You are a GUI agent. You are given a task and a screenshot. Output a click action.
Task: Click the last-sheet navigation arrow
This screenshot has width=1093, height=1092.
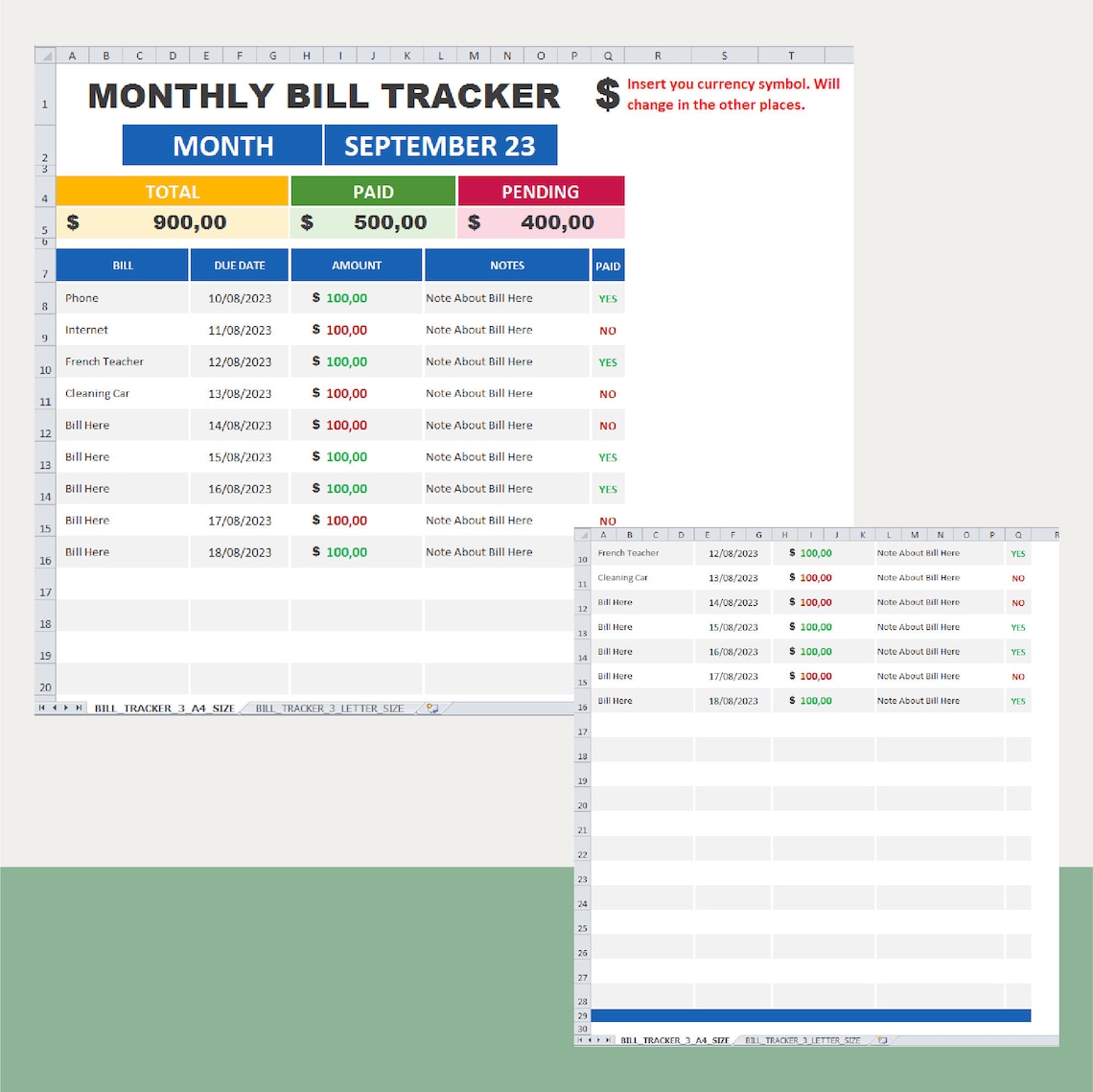[77, 708]
